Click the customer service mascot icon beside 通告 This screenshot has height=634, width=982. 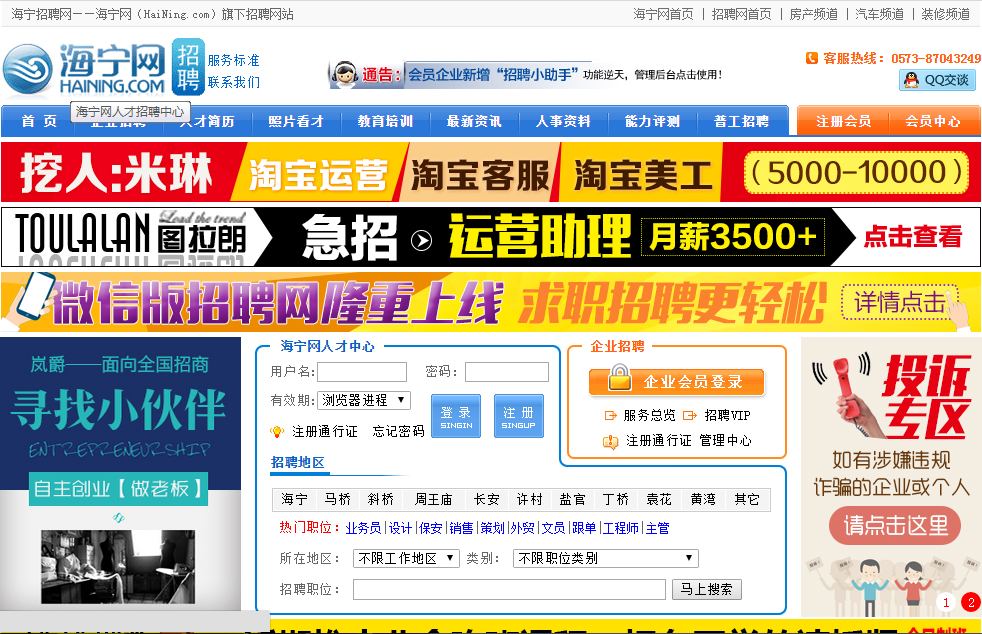[344, 75]
